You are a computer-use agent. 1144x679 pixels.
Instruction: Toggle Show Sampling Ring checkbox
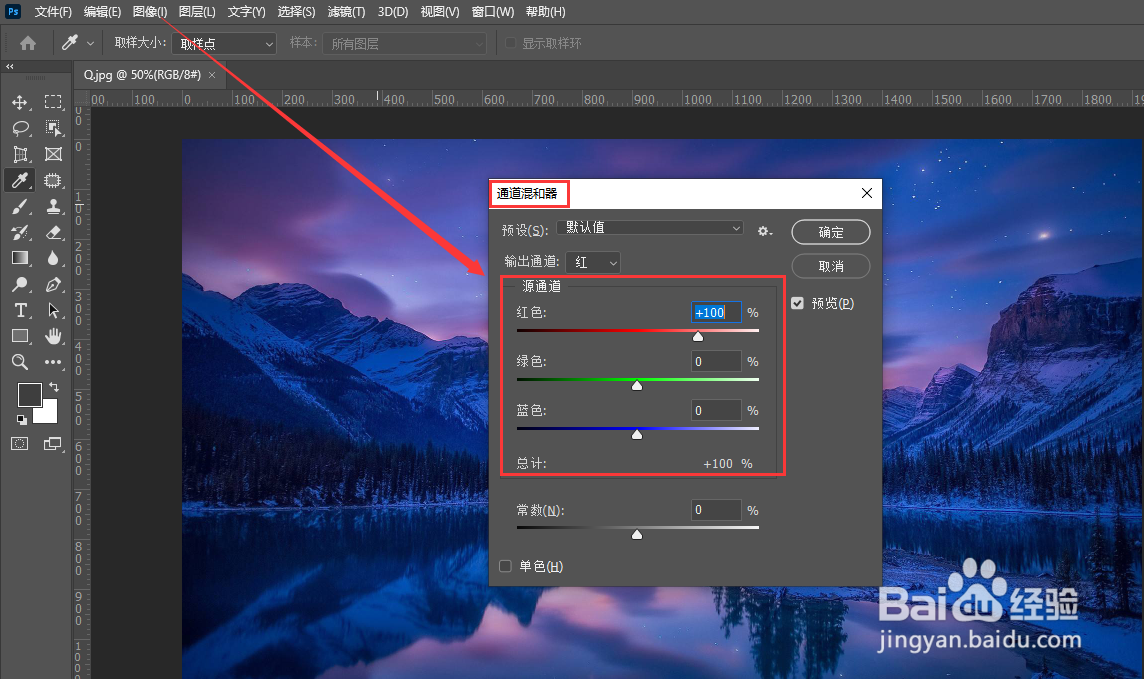[511, 44]
